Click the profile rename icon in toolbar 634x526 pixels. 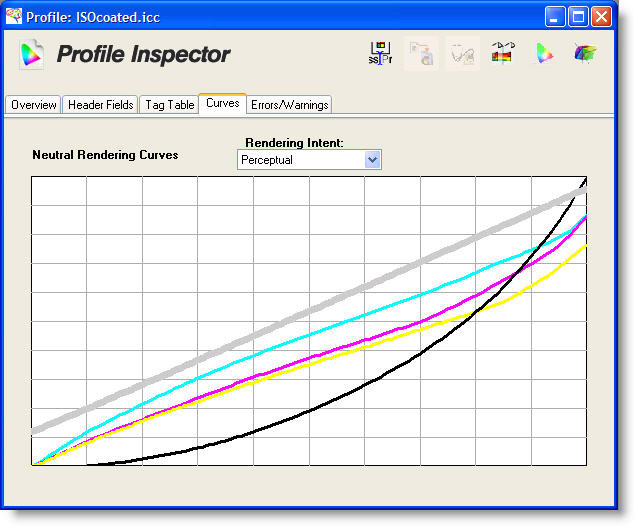pos(380,55)
